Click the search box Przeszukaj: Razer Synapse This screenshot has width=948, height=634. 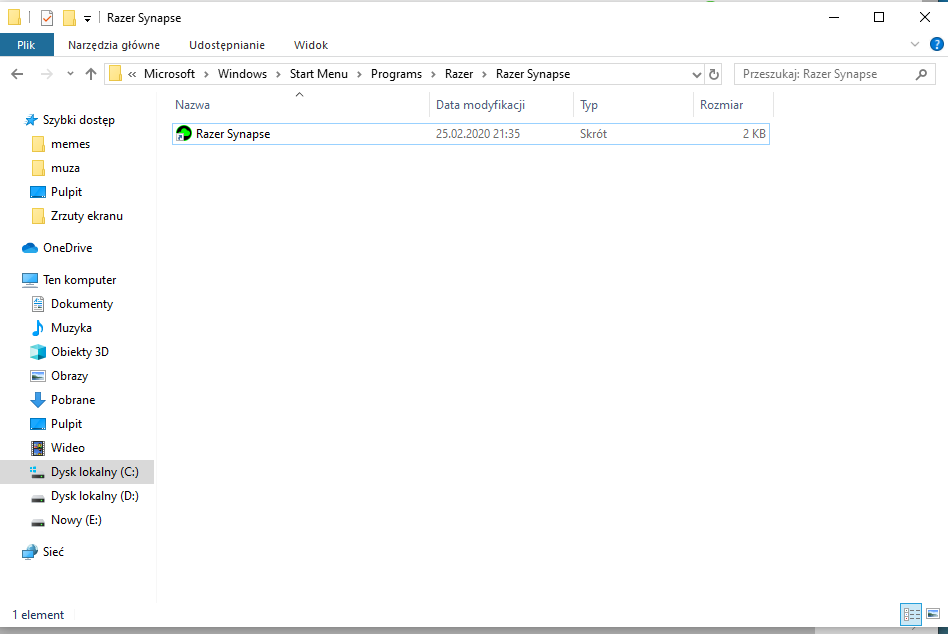[832, 74]
